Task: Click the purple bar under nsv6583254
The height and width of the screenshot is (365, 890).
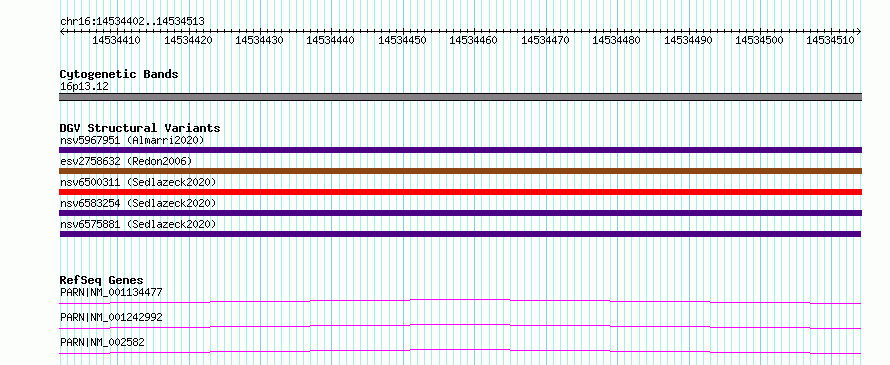Action: click(460, 213)
